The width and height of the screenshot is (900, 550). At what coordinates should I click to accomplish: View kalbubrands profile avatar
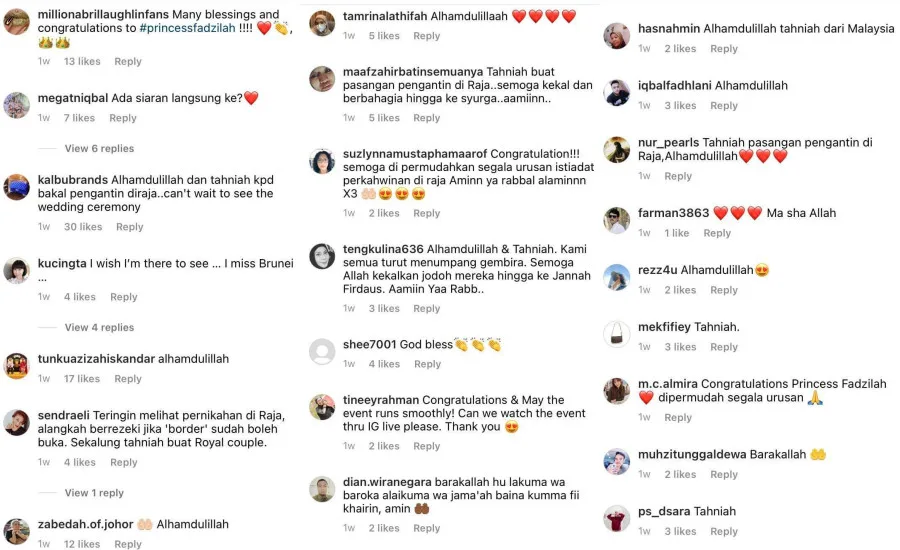[x=16, y=187]
